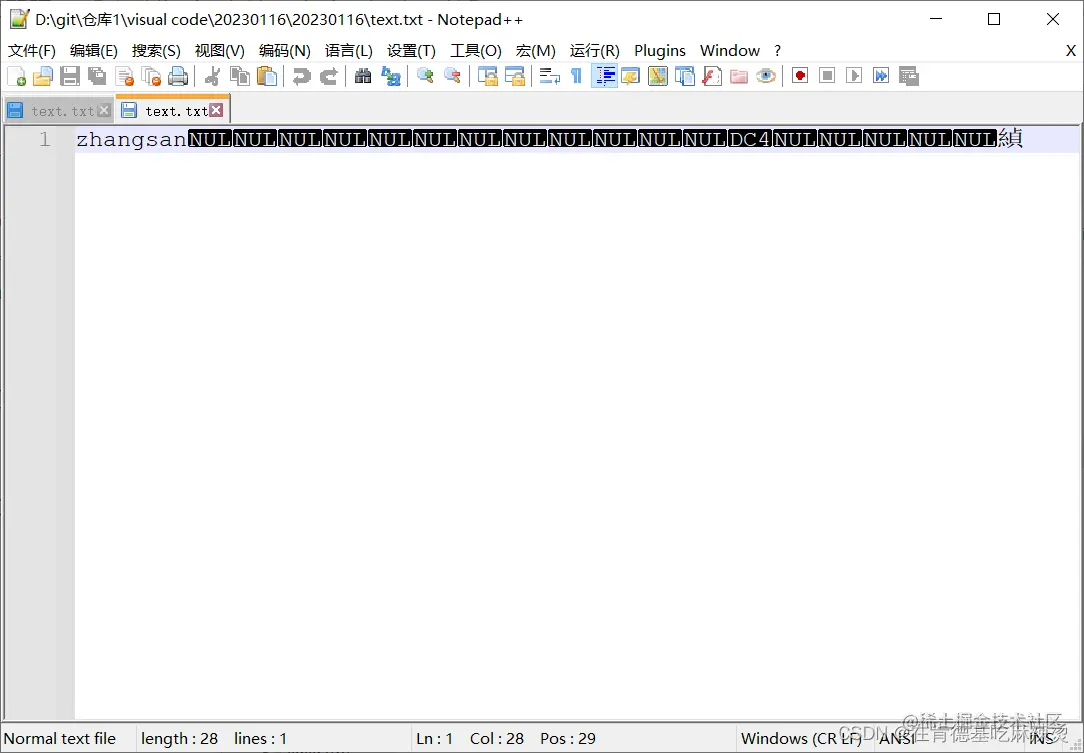This screenshot has height=753, width=1084.
Task: Open the 编码(N) menu
Action: coord(284,50)
